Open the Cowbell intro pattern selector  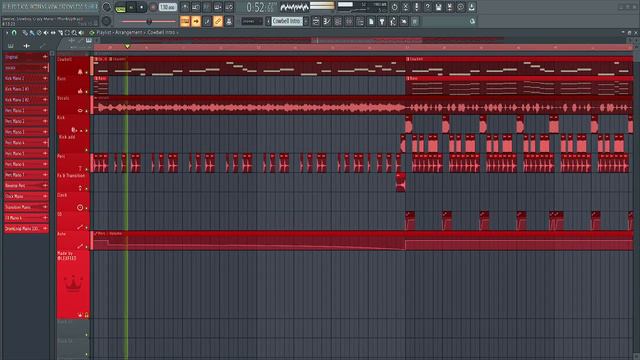coord(287,21)
